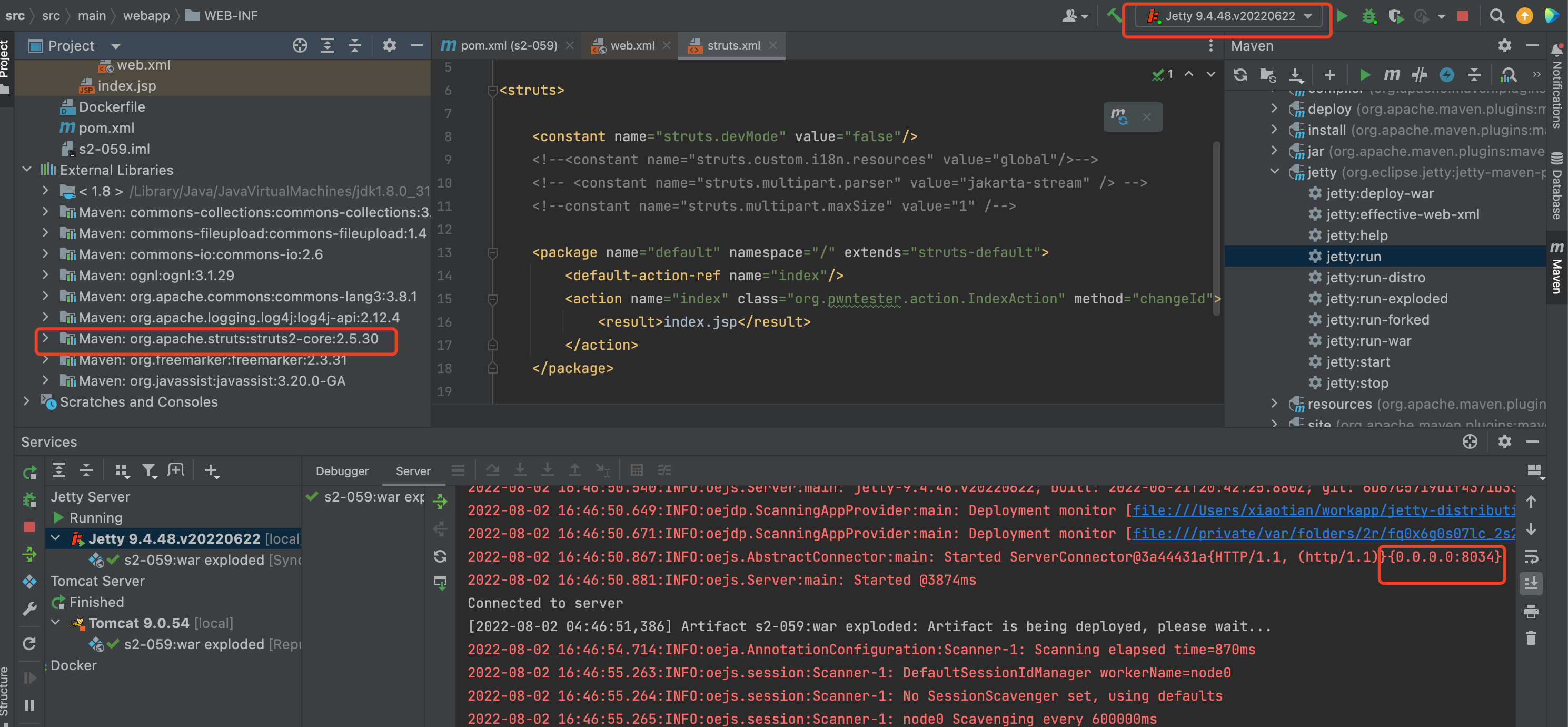
Task: Reload all Maven projects icon
Action: (1240, 75)
